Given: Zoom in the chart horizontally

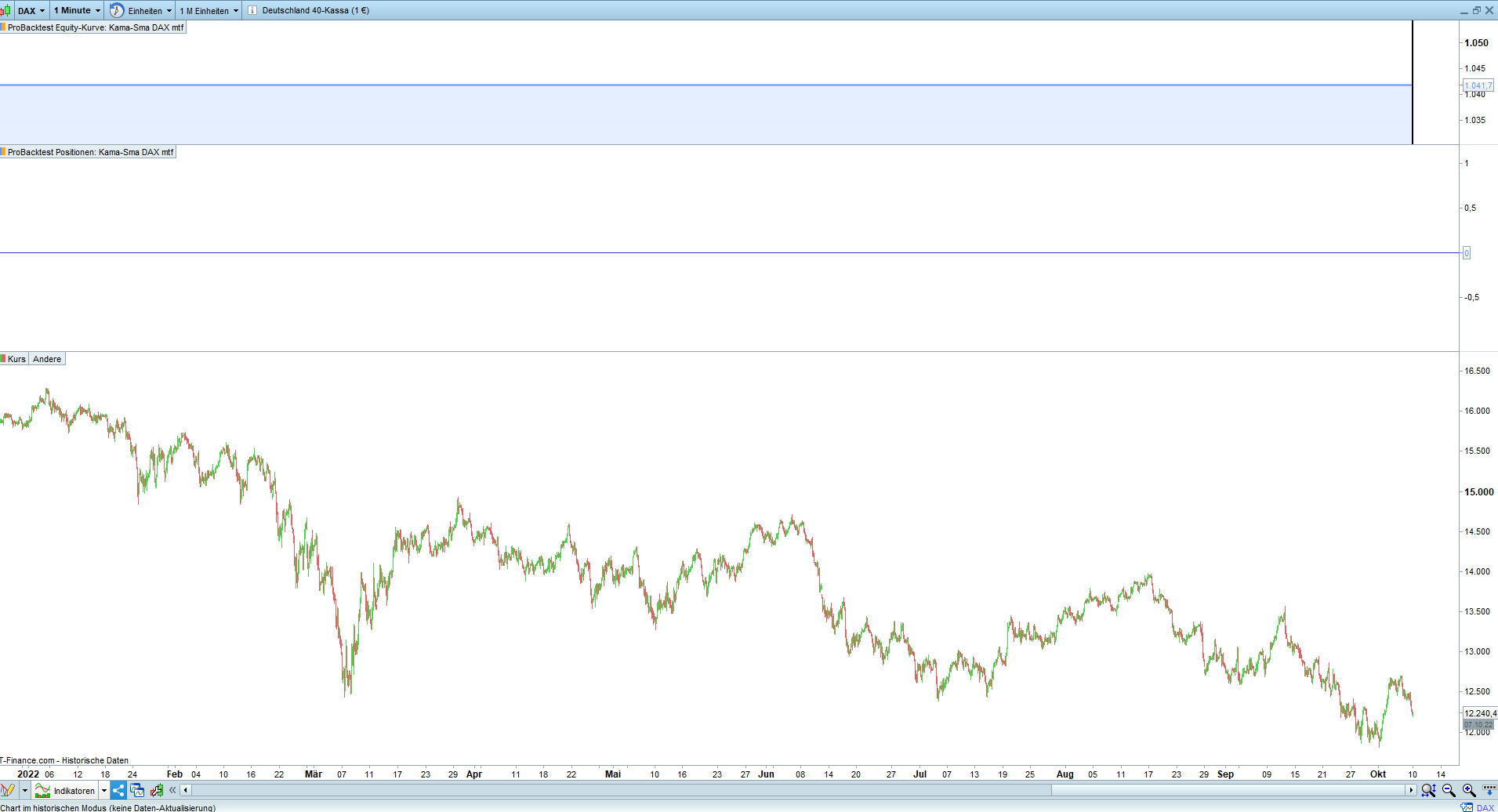Looking at the screenshot, I should point(1469,790).
